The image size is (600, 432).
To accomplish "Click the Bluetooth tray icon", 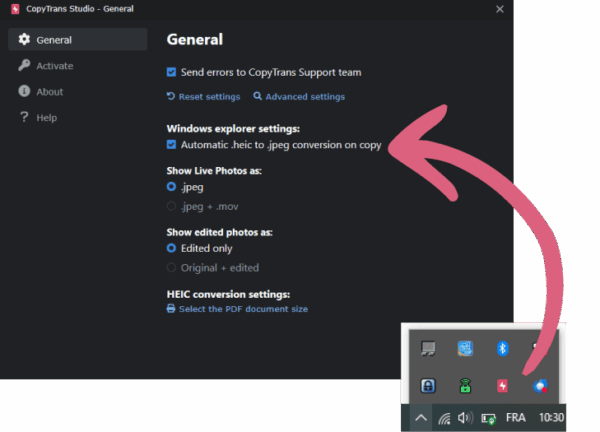I will 502,348.
